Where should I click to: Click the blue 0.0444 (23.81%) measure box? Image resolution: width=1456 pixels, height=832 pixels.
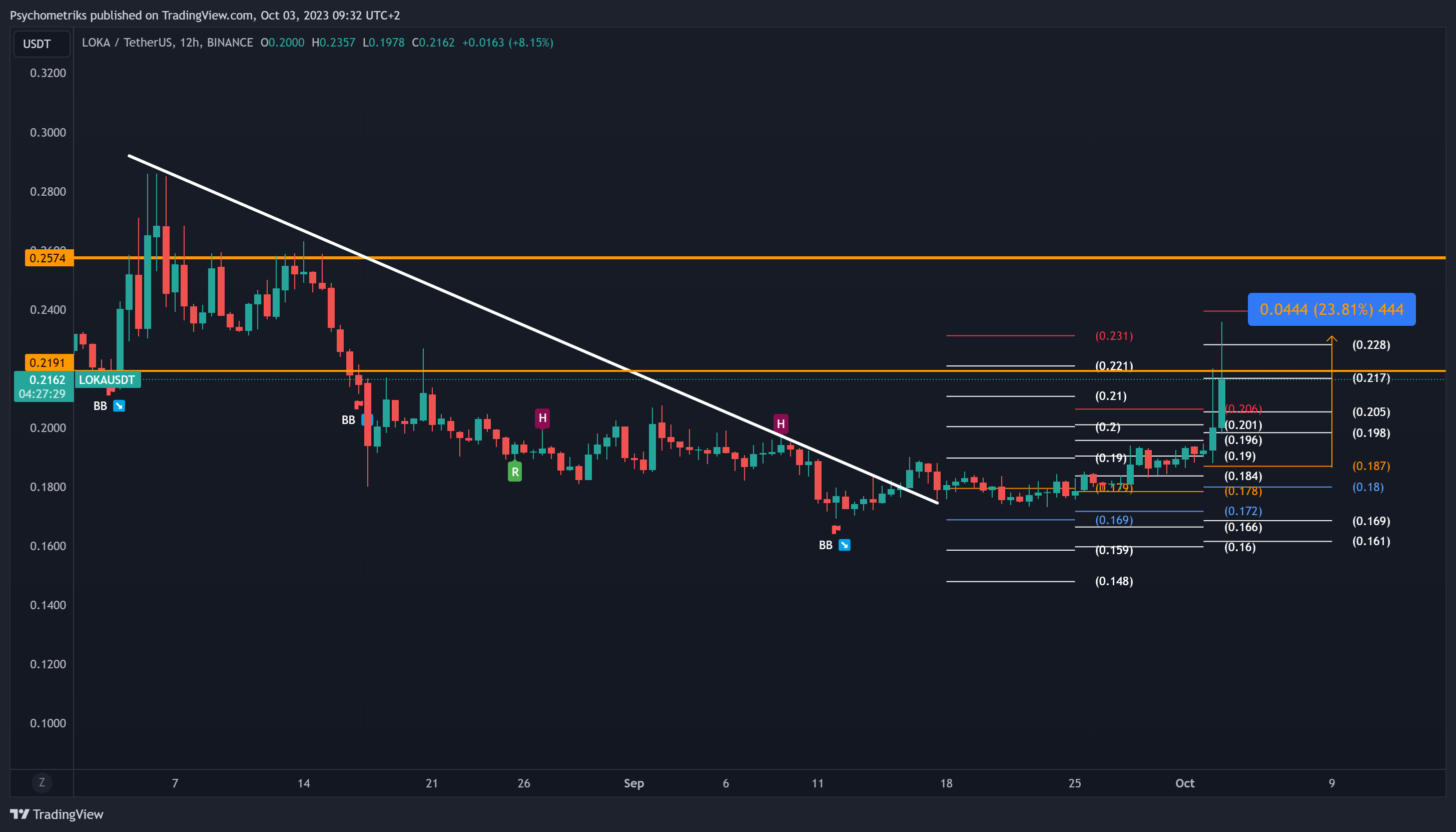[1331, 309]
